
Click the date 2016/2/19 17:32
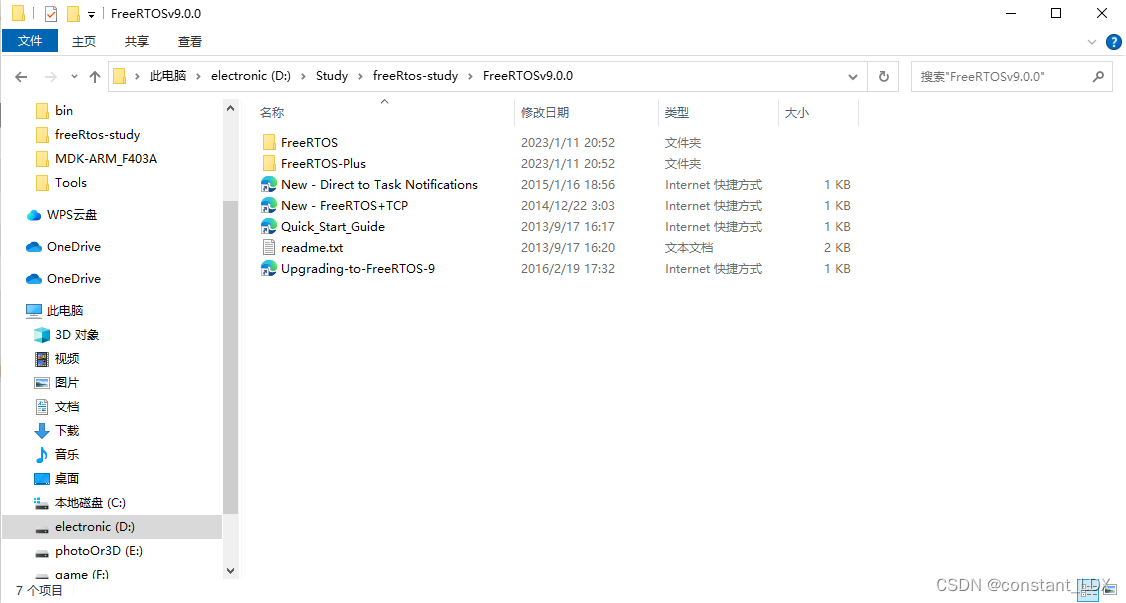(568, 268)
